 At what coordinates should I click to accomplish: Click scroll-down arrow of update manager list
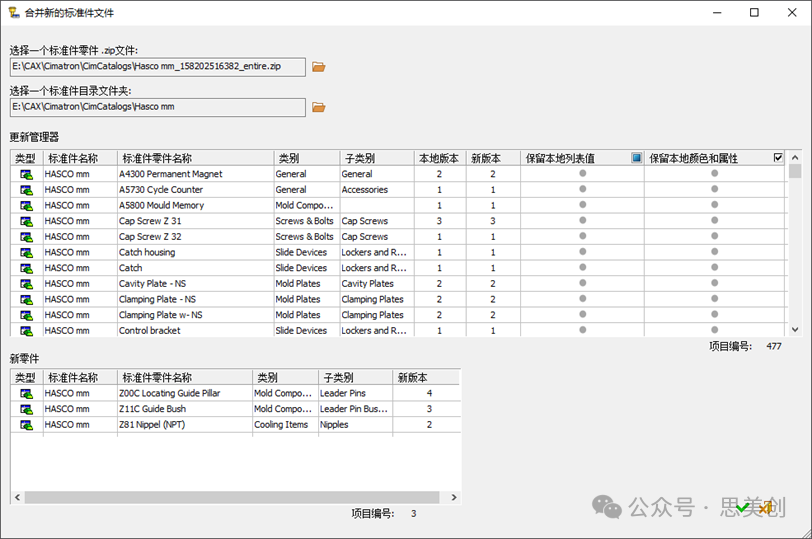click(795, 329)
